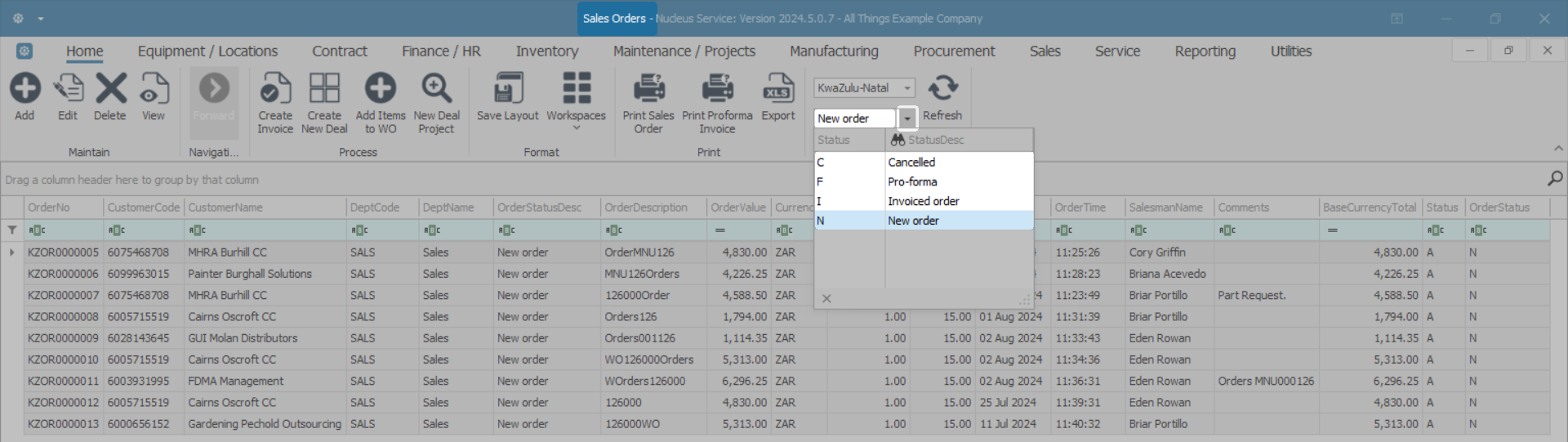Viewport: 1568px width, 442px height.
Task: Toggle the New order status dropdown arrow
Action: pyautogui.click(x=906, y=118)
